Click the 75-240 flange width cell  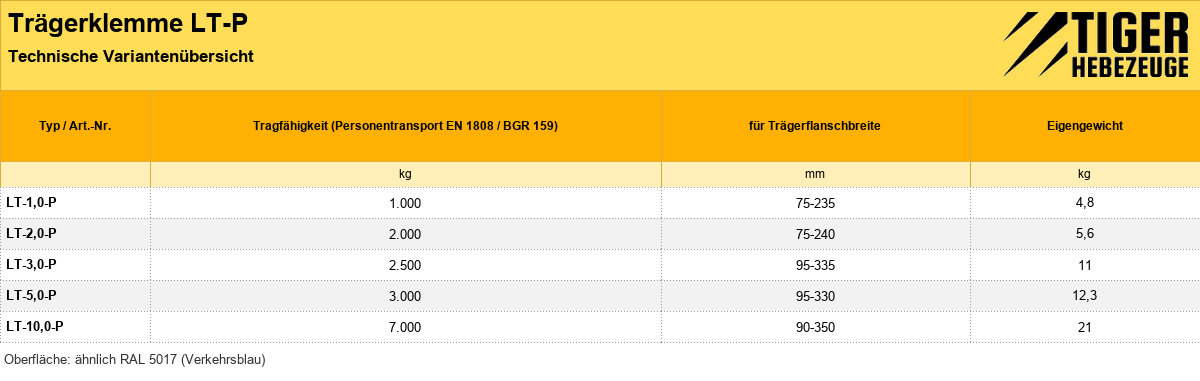tap(815, 234)
